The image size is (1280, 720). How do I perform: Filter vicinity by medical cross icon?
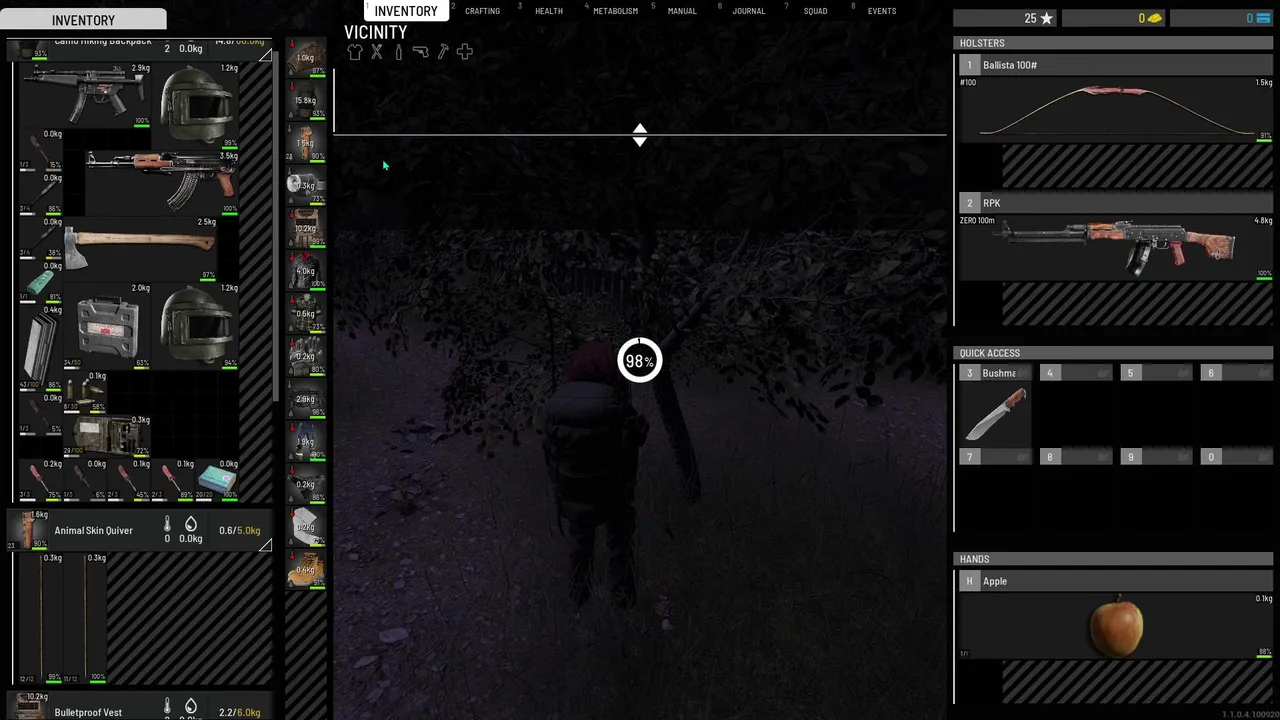464,52
